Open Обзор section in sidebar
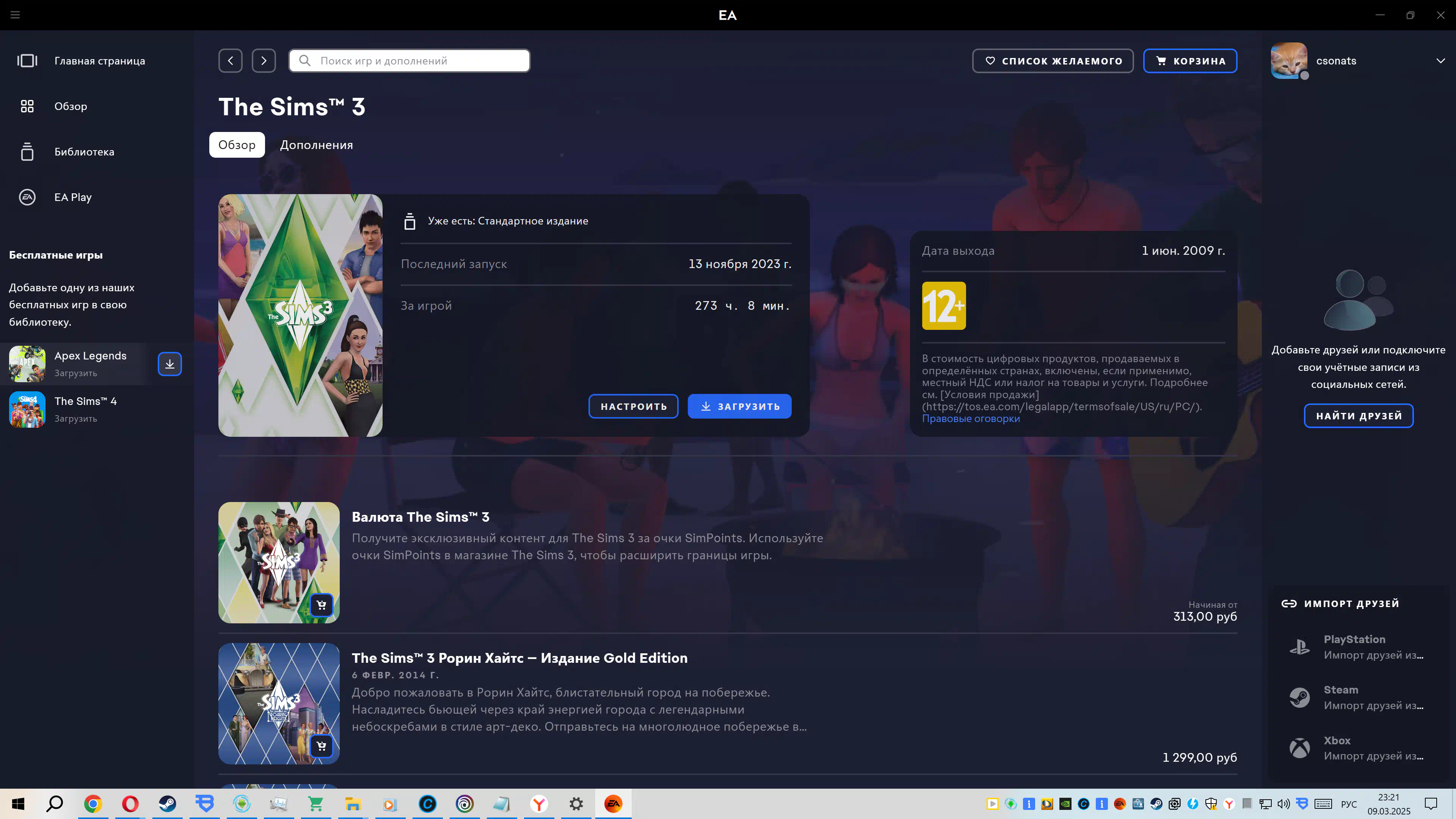1456x819 pixels. [x=97, y=106]
